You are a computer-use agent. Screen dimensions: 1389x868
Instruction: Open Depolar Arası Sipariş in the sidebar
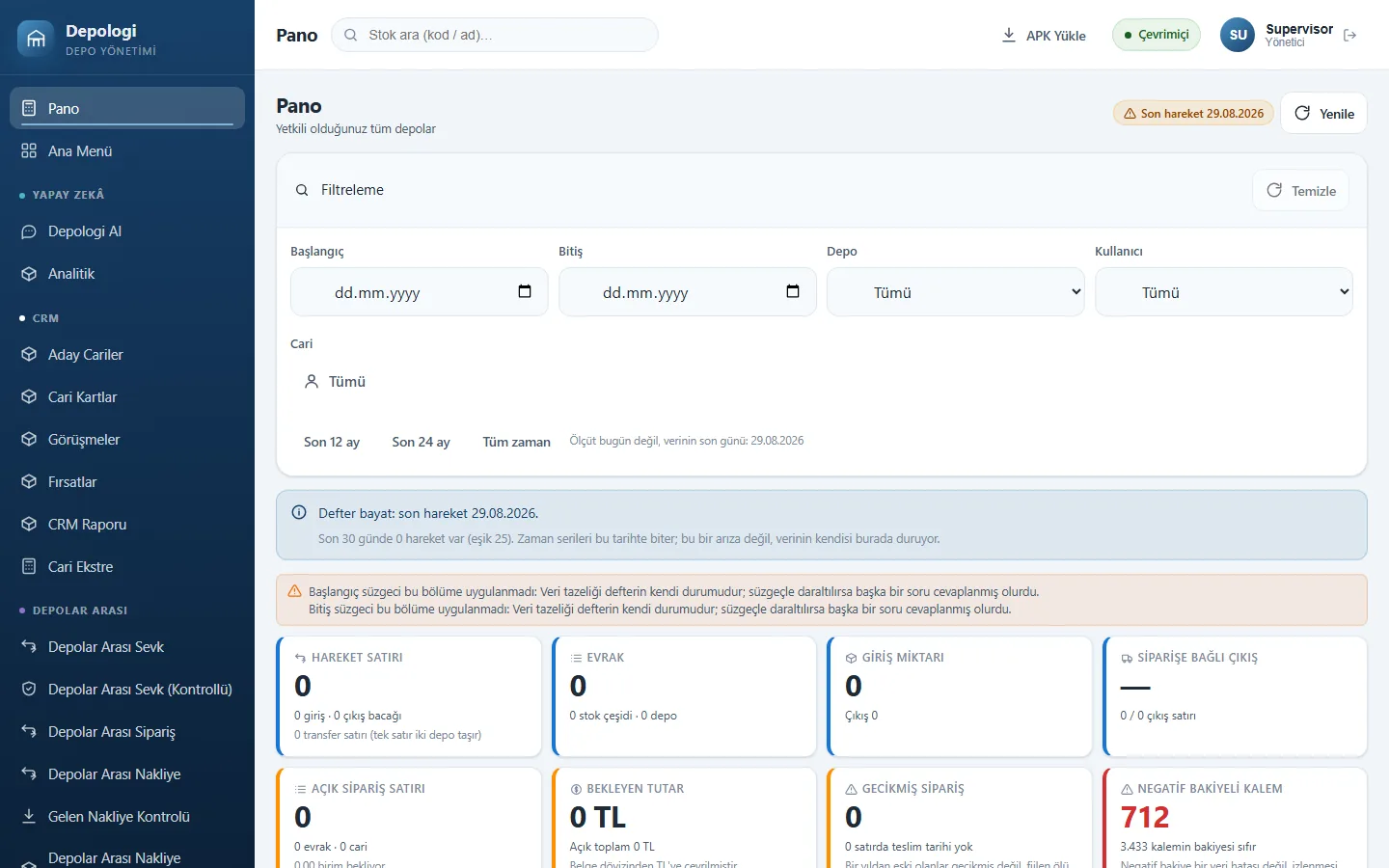pos(127,732)
